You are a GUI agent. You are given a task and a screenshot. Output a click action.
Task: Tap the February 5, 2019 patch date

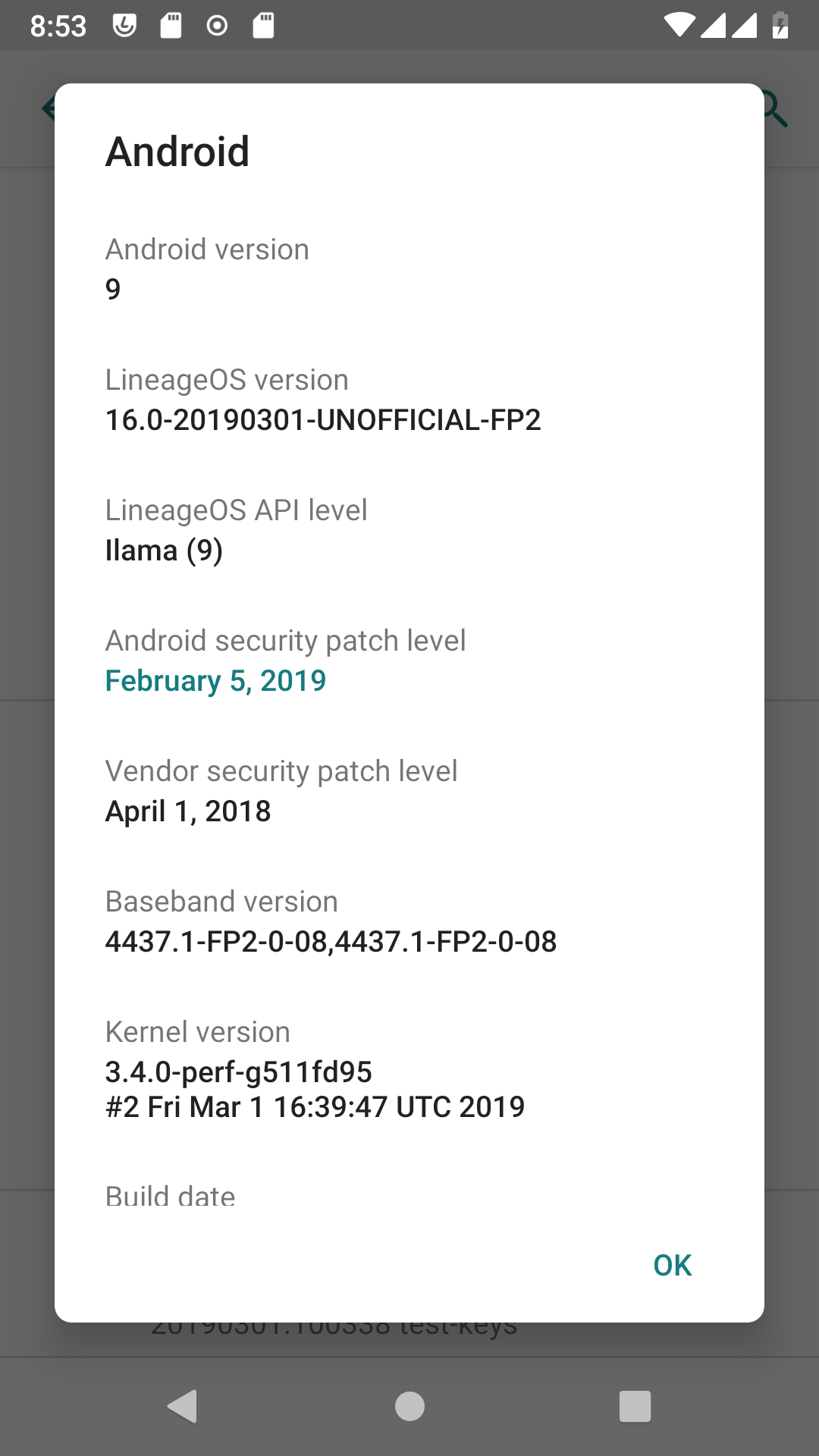tap(215, 681)
